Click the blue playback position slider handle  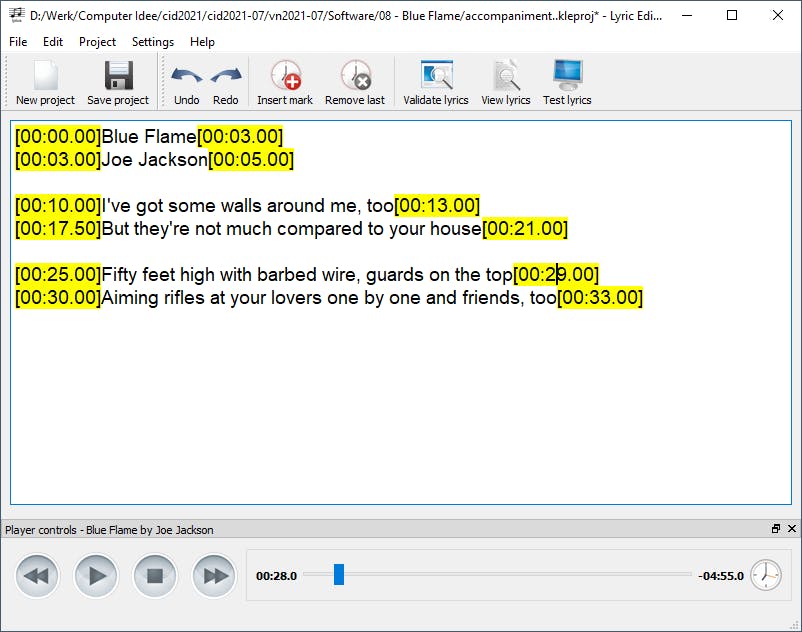(x=339, y=574)
